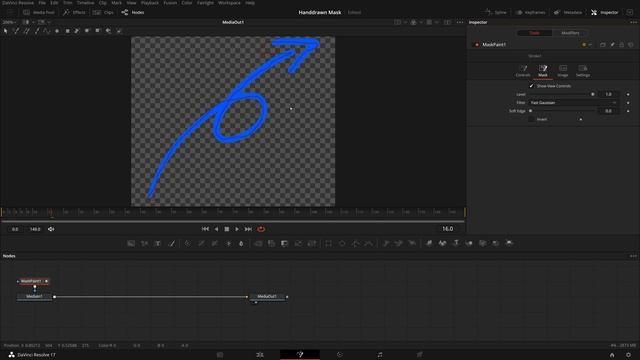Switch to the Edit page
Image resolution: width=640 pixels, height=360 pixels.
[260, 355]
